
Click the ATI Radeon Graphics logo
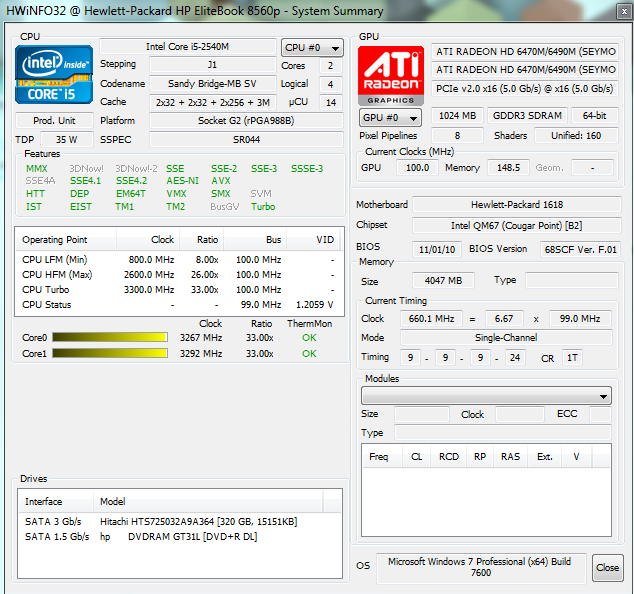(x=391, y=76)
